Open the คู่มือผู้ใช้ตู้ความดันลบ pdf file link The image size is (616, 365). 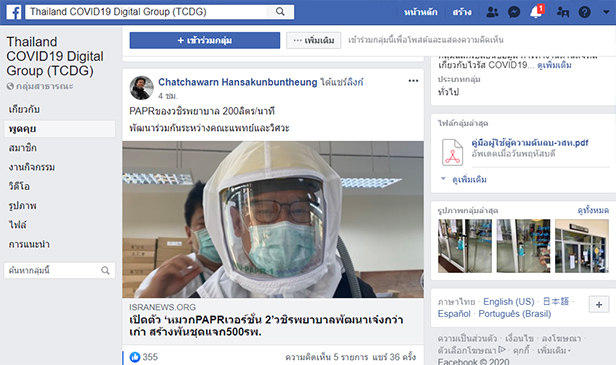(530, 143)
